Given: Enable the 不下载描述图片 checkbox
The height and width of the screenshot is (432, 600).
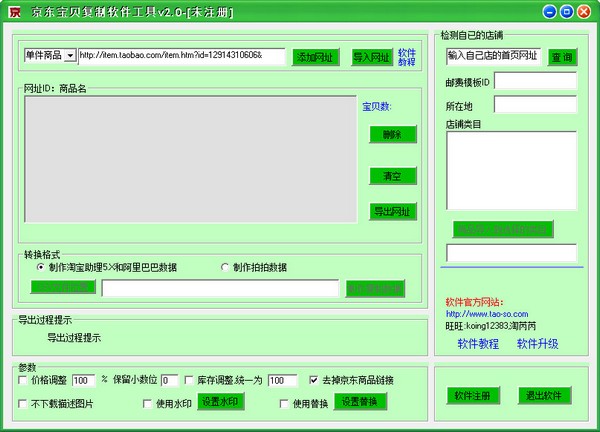Looking at the screenshot, I should pyautogui.click(x=24, y=403).
